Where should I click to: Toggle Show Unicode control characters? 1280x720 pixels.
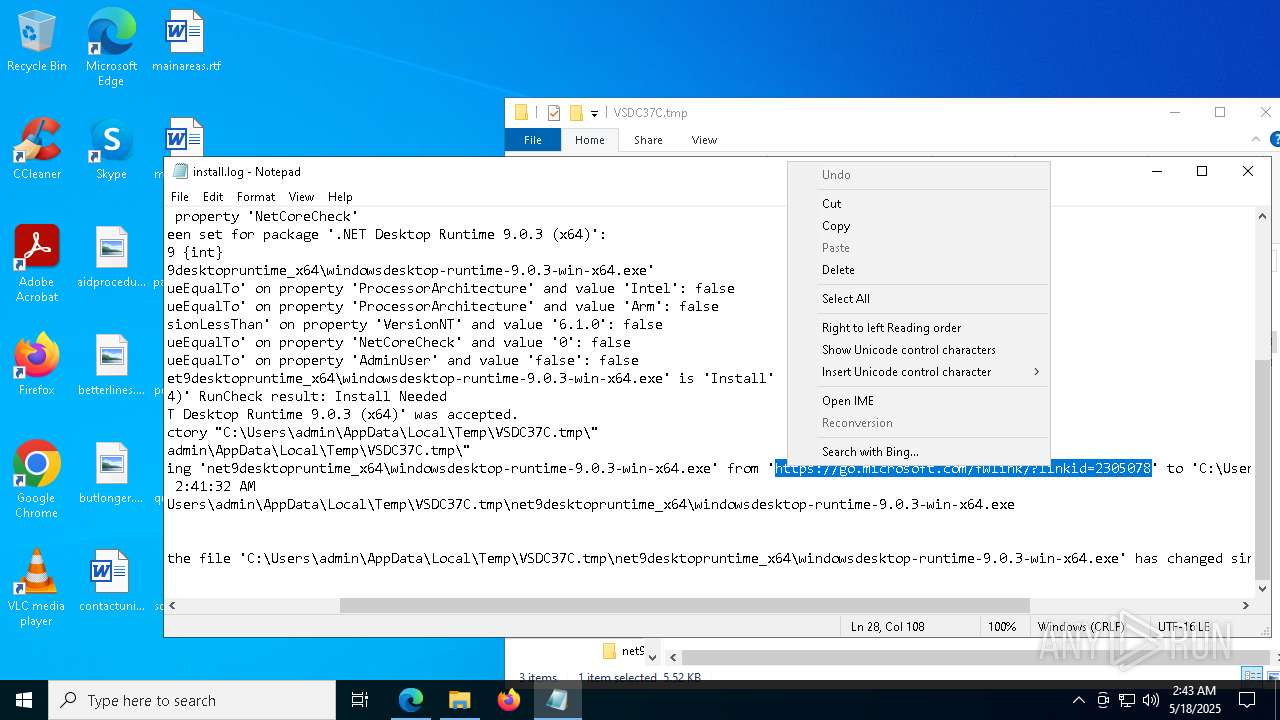919,350
